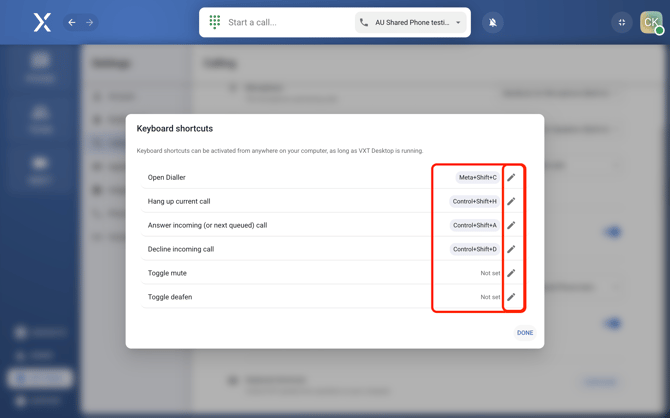Click the collapse window icon
Image resolution: width=670 pixels, height=418 pixels.
pyautogui.click(x=622, y=22)
